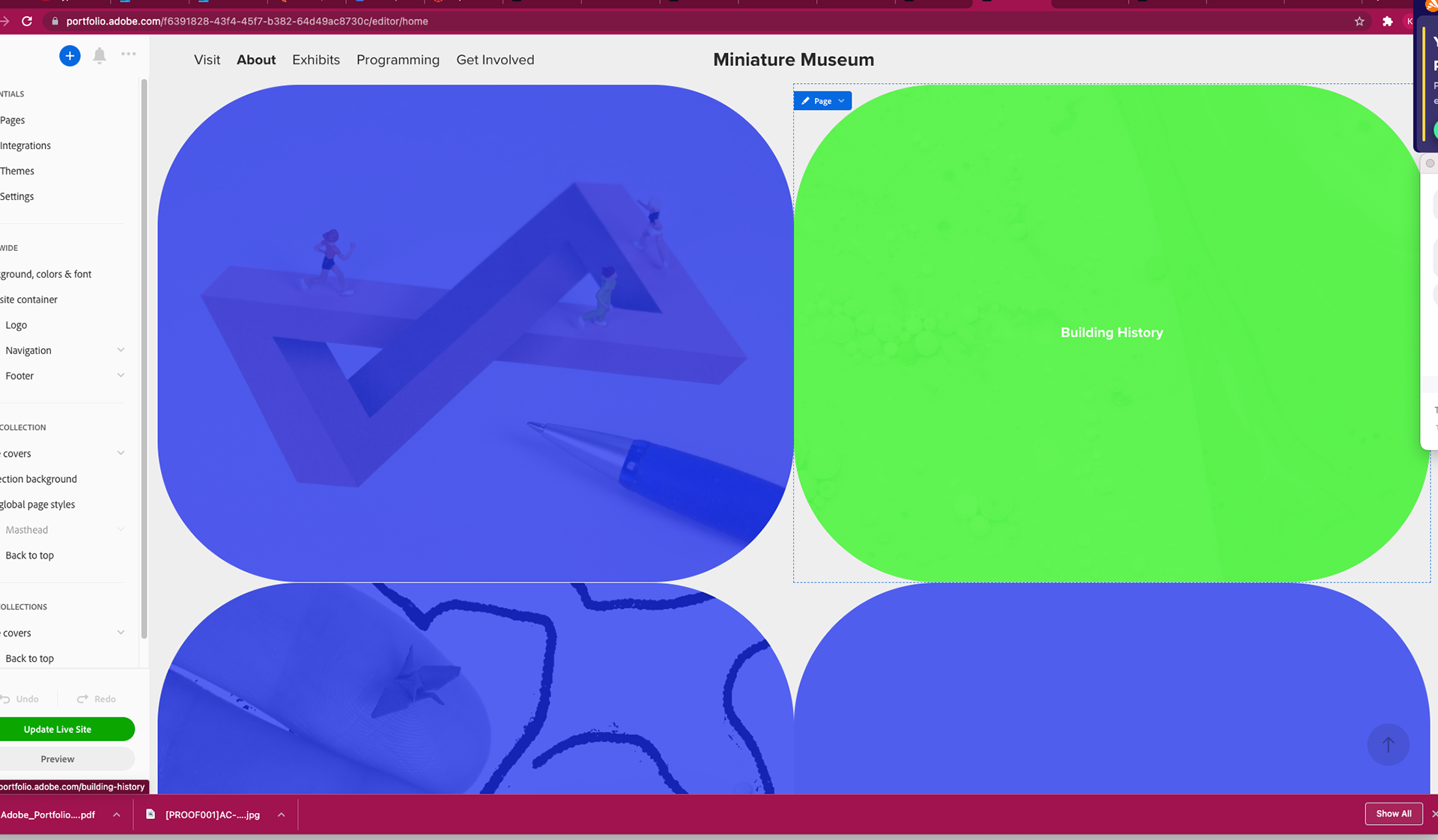
Task: Expand the Masthead chevron
Action: (x=121, y=529)
